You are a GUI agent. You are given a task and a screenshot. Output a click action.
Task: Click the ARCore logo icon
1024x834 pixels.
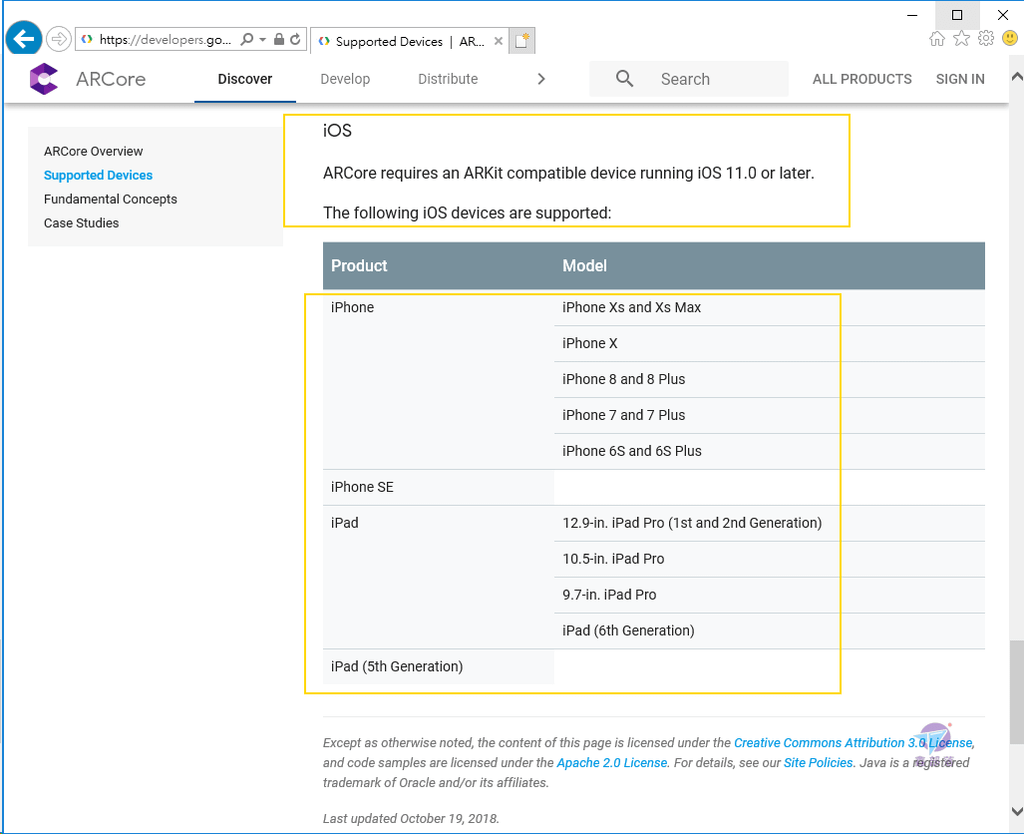(x=44, y=79)
